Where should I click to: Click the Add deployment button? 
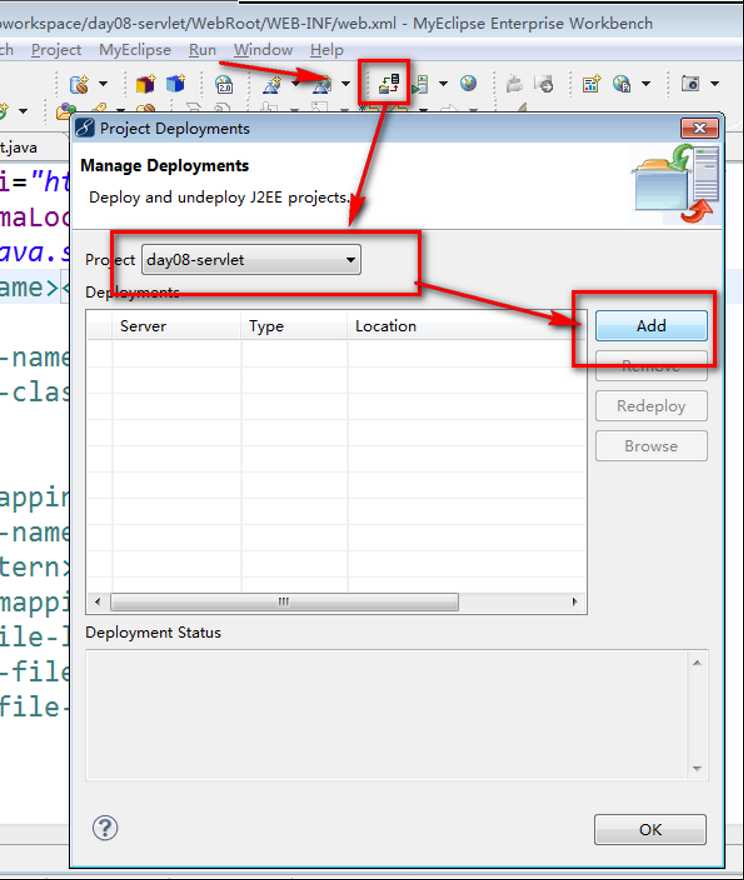[x=651, y=326]
